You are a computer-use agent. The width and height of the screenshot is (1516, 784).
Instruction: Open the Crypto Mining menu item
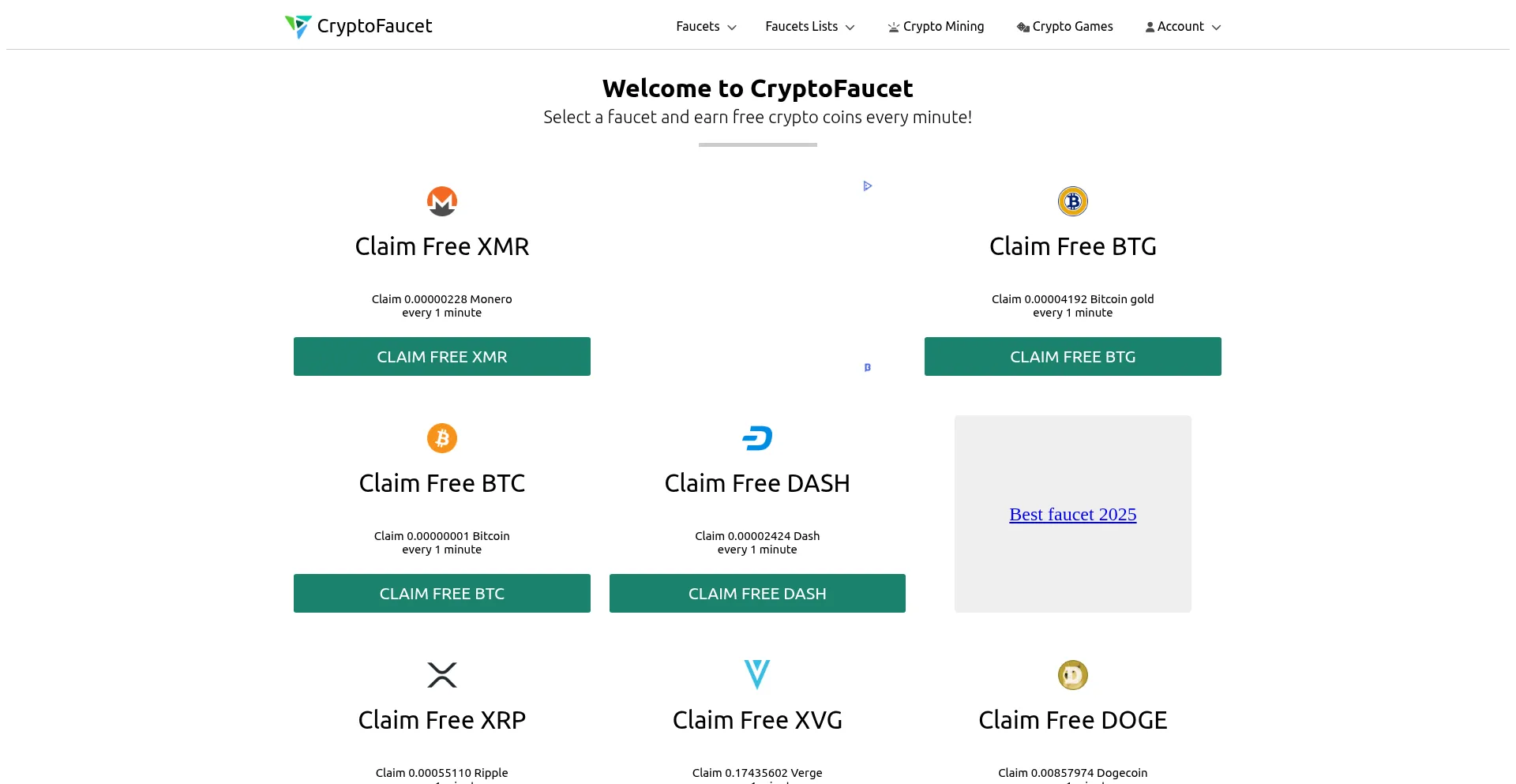tap(944, 26)
